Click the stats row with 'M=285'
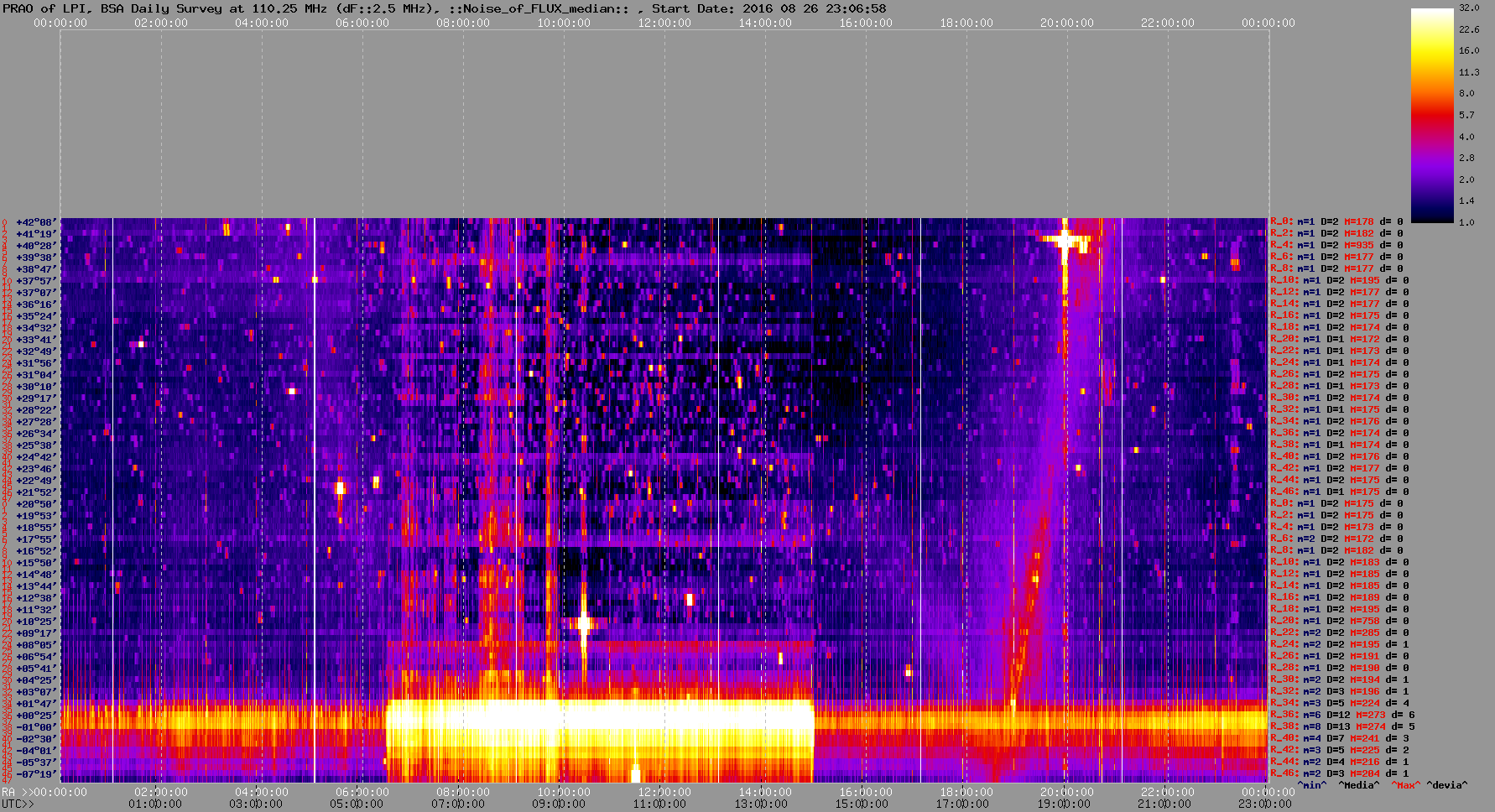 pos(1340,633)
